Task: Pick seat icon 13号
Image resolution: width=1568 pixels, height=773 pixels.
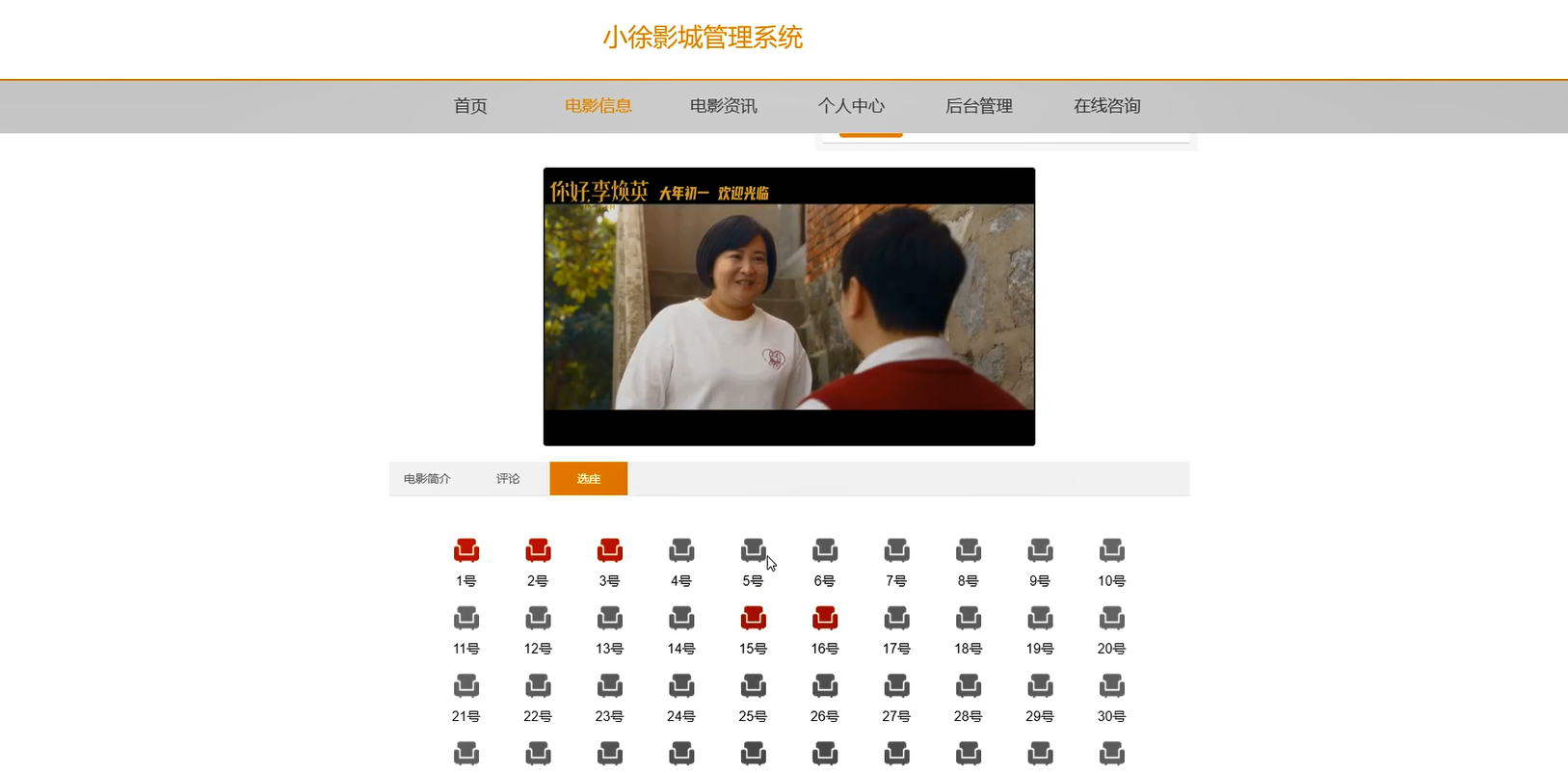Action: pyautogui.click(x=610, y=618)
